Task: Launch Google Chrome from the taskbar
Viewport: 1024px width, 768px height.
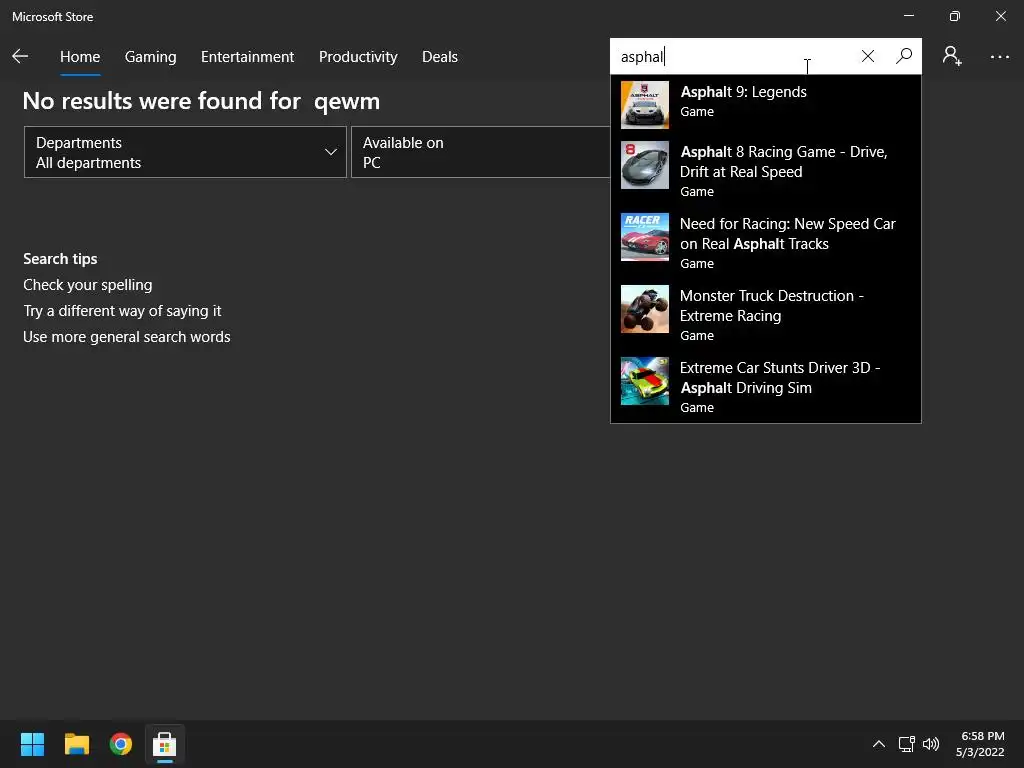Action: click(121, 744)
